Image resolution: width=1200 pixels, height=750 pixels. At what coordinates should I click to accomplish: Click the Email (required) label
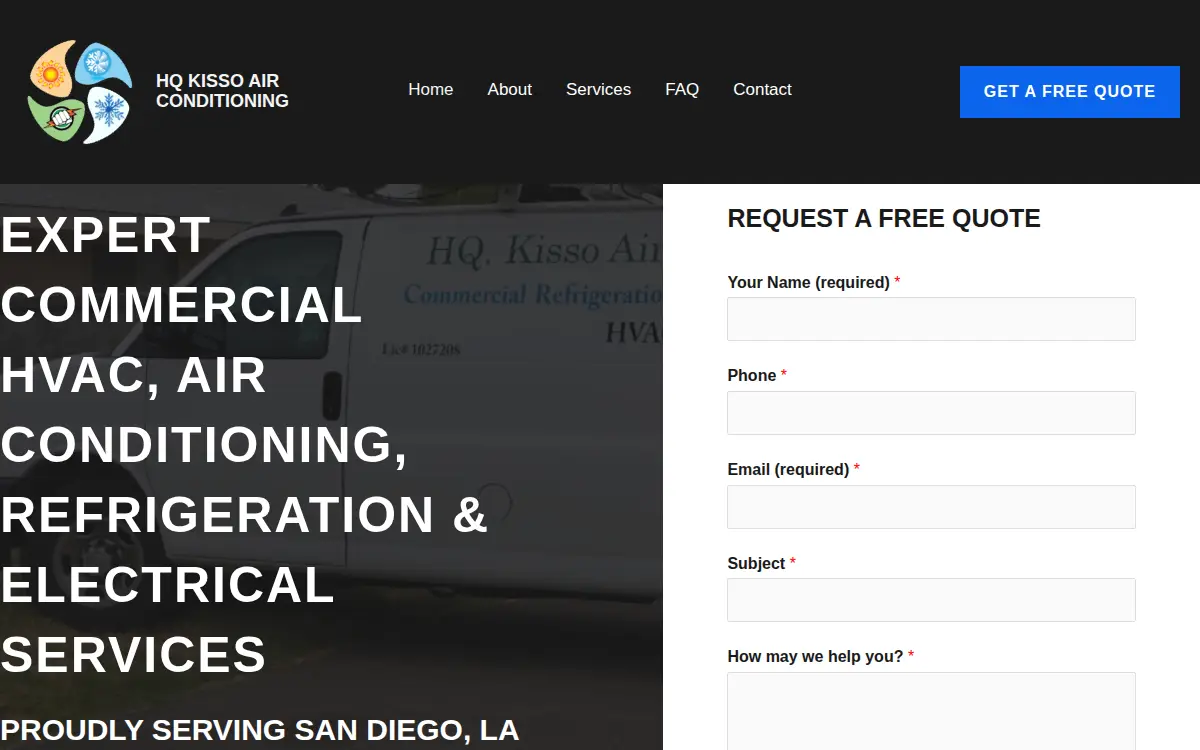tap(793, 469)
